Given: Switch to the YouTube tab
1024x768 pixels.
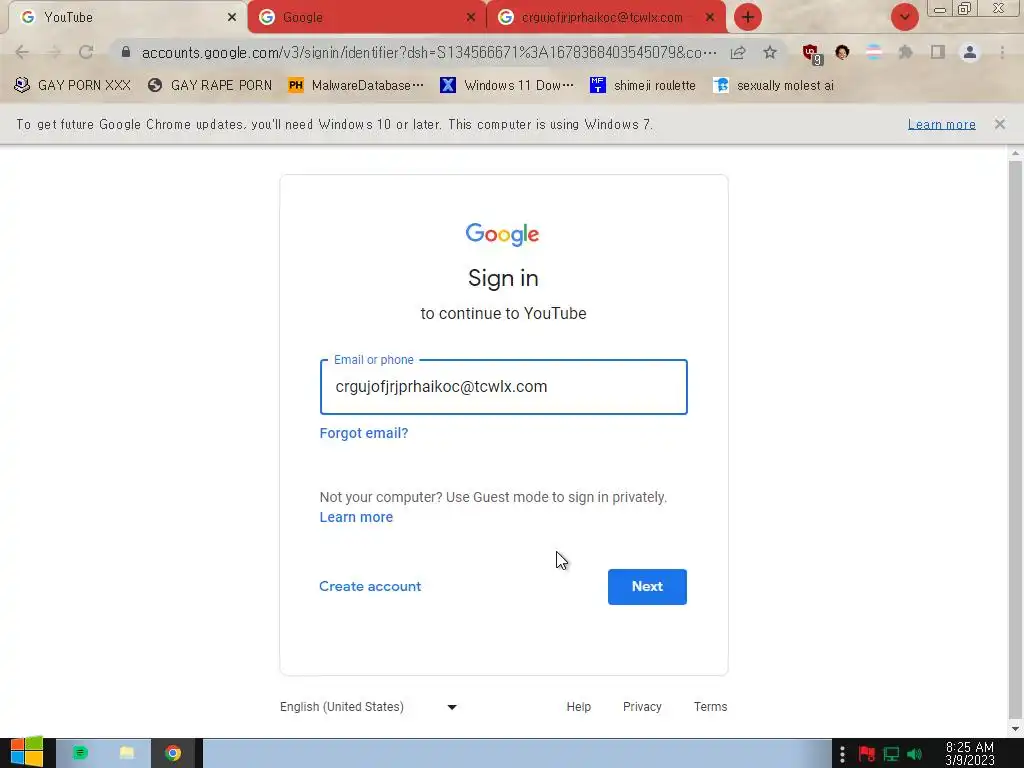Looking at the screenshot, I should coord(127,18).
